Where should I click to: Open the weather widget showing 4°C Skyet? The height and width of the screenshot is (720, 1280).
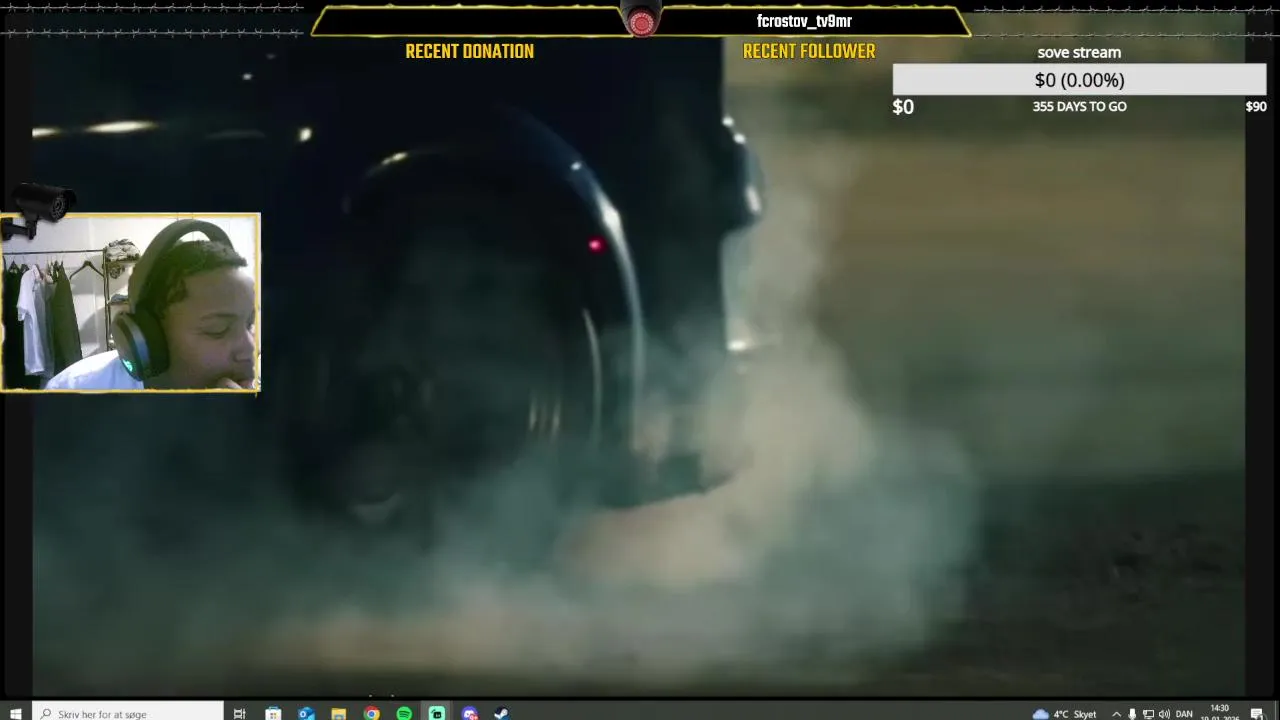[x=1064, y=714]
